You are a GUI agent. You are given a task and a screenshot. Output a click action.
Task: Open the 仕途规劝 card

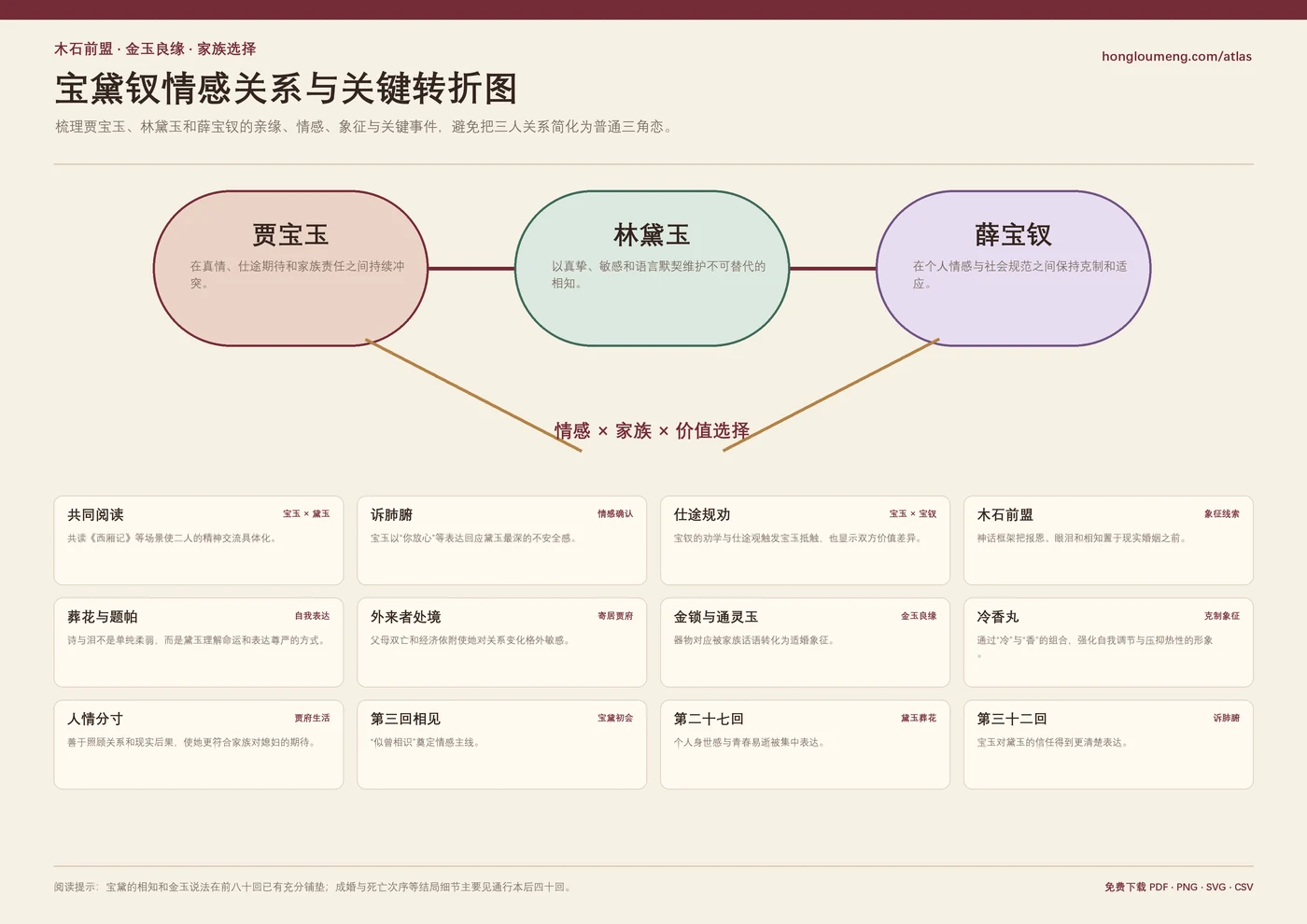click(x=805, y=540)
